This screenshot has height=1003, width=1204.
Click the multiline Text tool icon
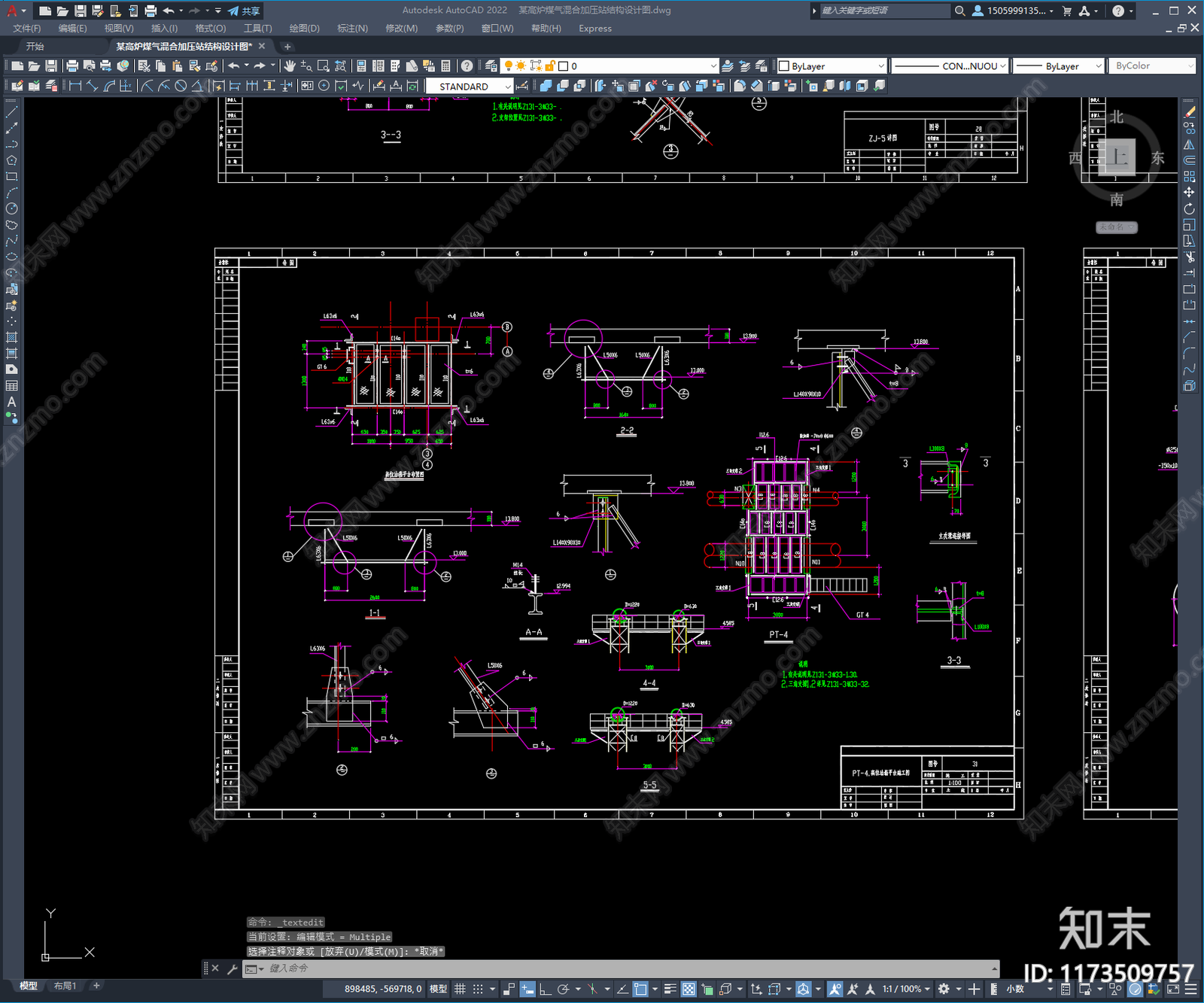click(x=11, y=402)
